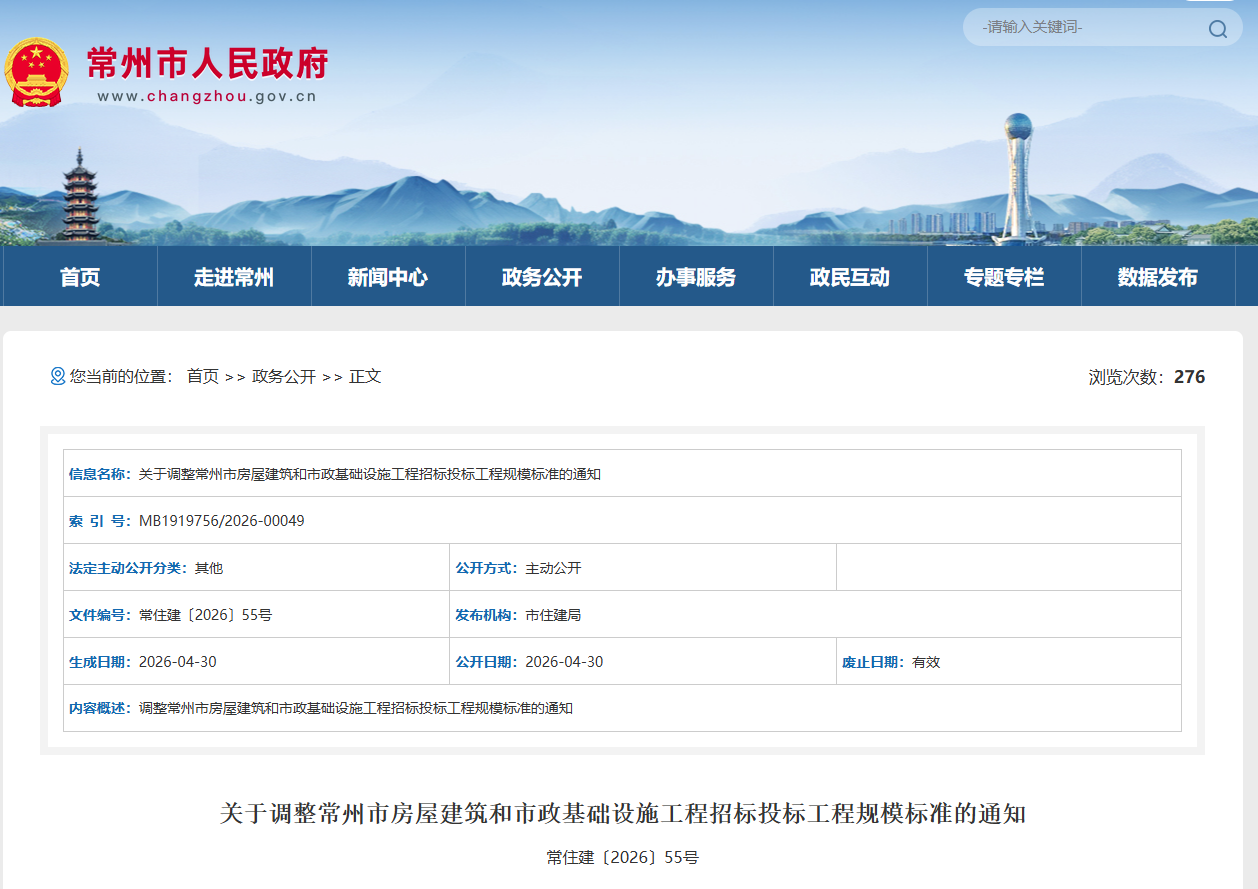Click the 生成日期 value 2026-04-30
This screenshot has height=889, width=1258.
point(178,662)
